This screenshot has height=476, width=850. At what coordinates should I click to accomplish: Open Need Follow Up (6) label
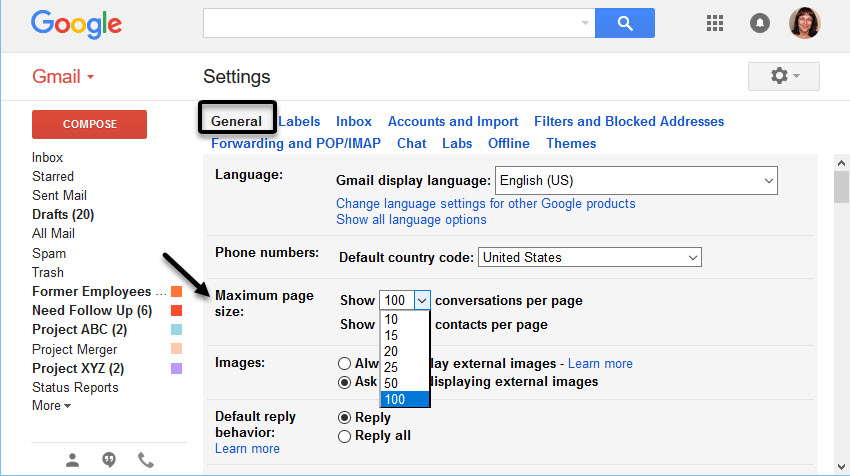[92, 310]
